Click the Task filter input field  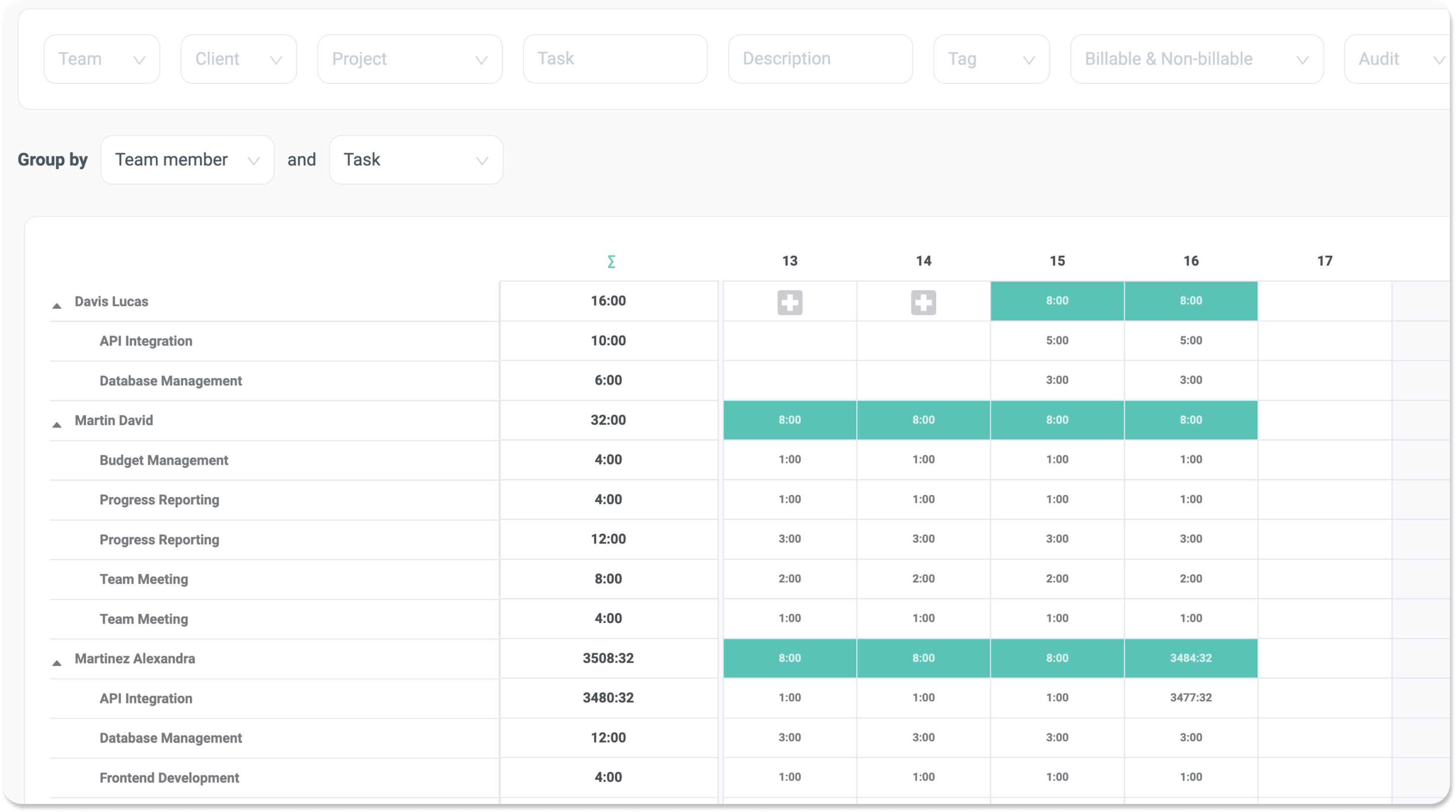(x=615, y=59)
